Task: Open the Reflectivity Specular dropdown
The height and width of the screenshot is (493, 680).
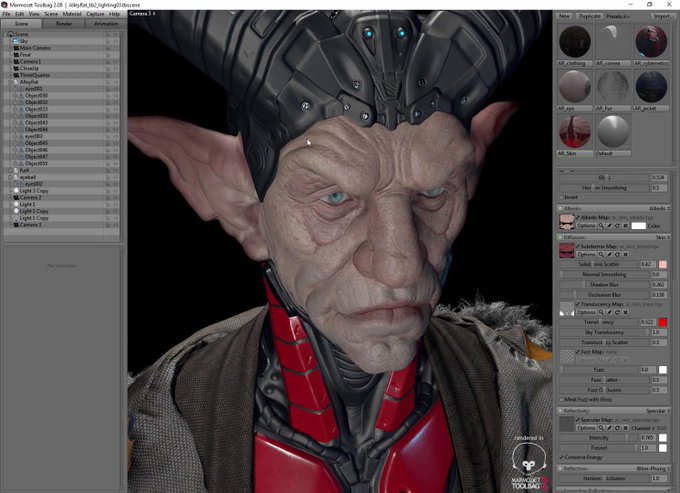Action: pos(658,411)
